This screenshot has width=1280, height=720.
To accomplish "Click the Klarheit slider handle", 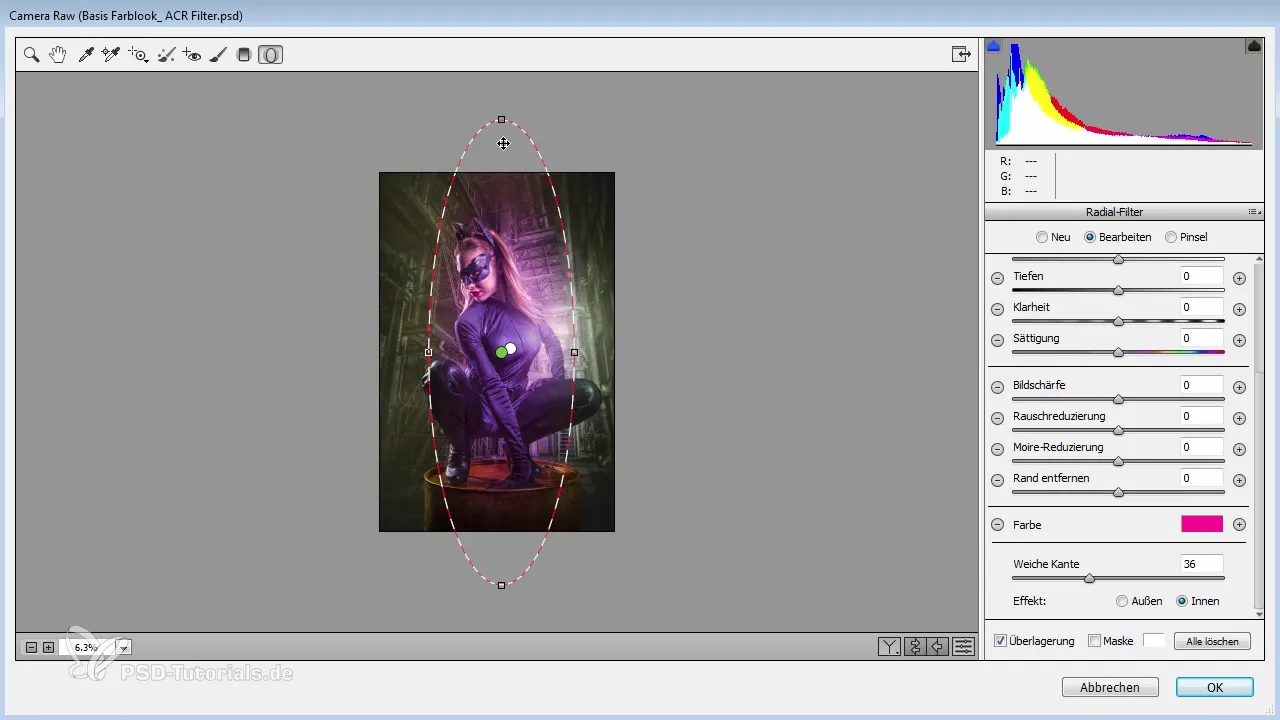I will 1118,321.
